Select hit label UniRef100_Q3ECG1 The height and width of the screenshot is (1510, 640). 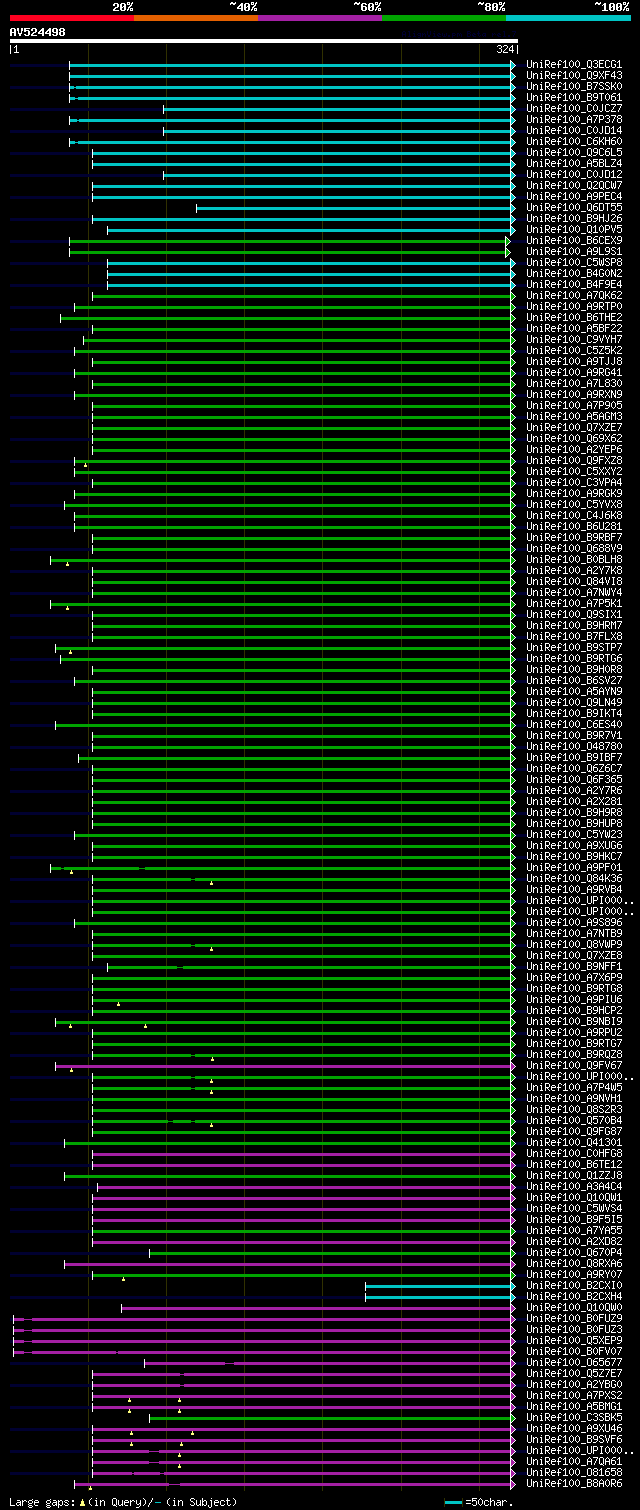[x=574, y=65]
